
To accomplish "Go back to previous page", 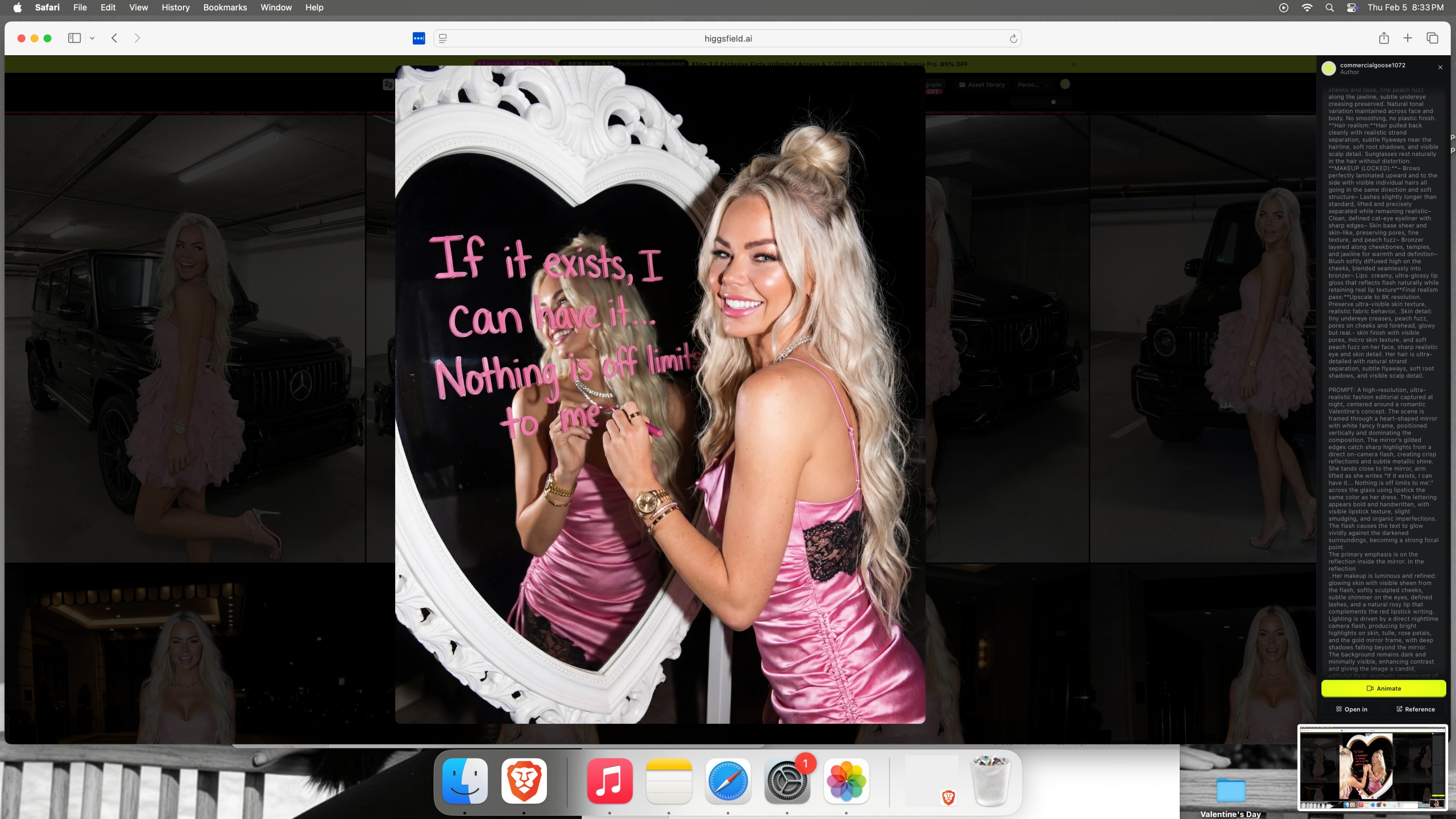I will click(114, 38).
